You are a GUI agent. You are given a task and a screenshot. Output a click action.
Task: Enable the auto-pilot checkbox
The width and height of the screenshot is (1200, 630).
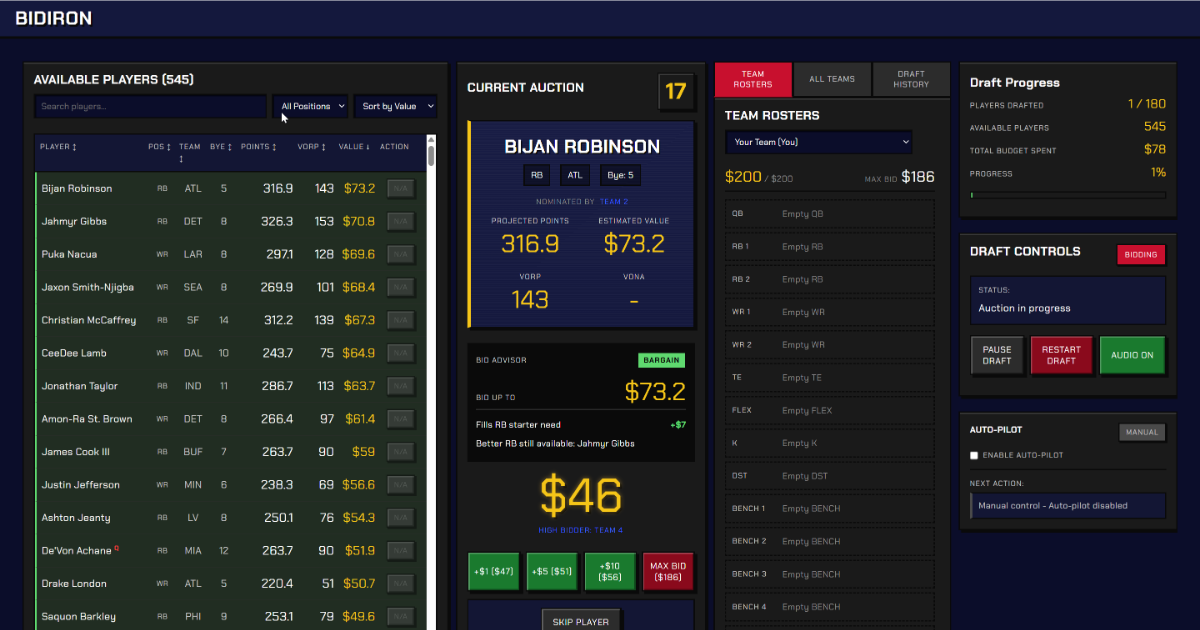(974, 455)
